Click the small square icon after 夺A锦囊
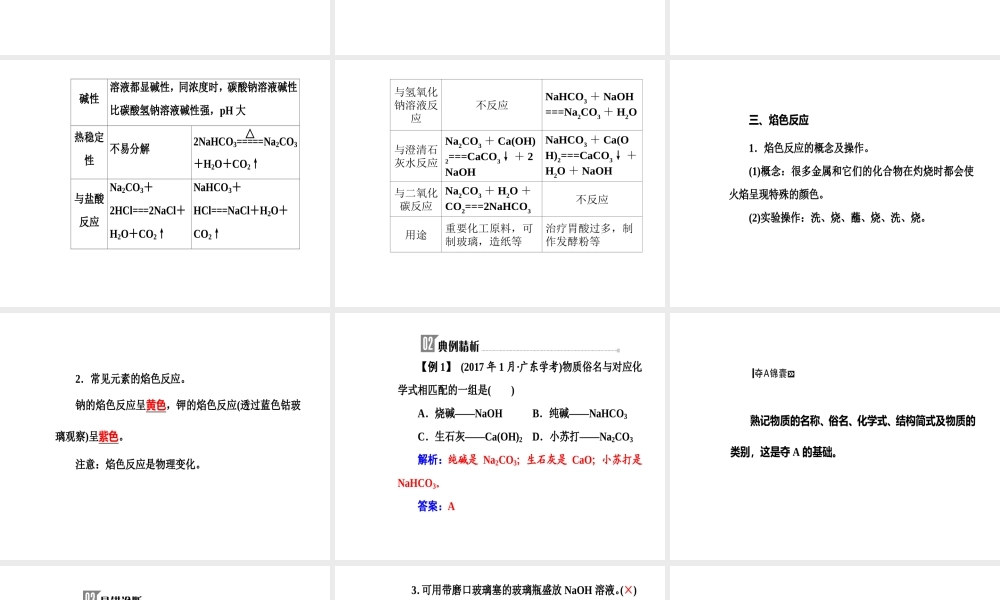The width and height of the screenshot is (1000, 600). pyautogui.click(x=792, y=373)
